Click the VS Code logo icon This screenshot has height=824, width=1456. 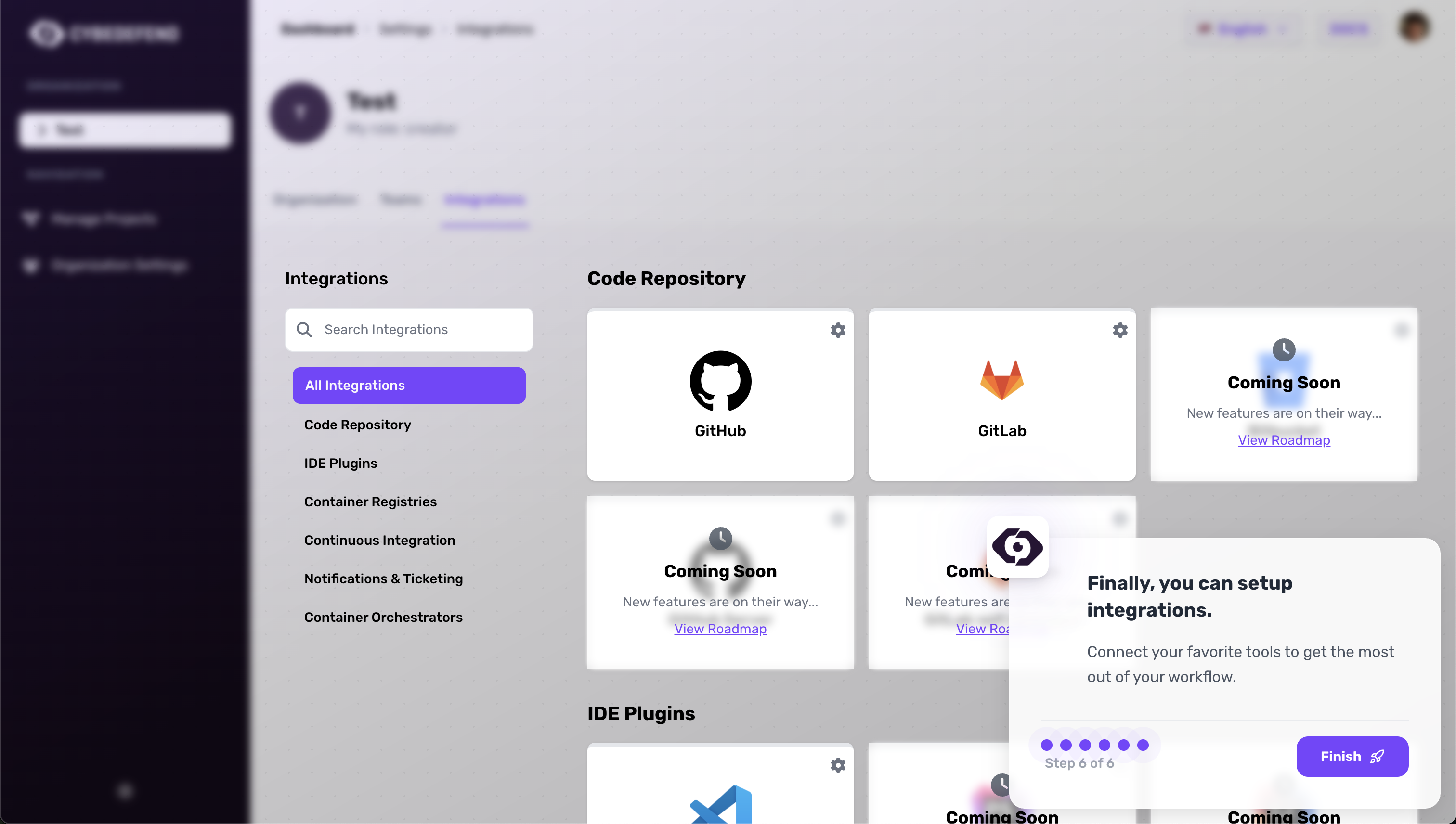720,804
